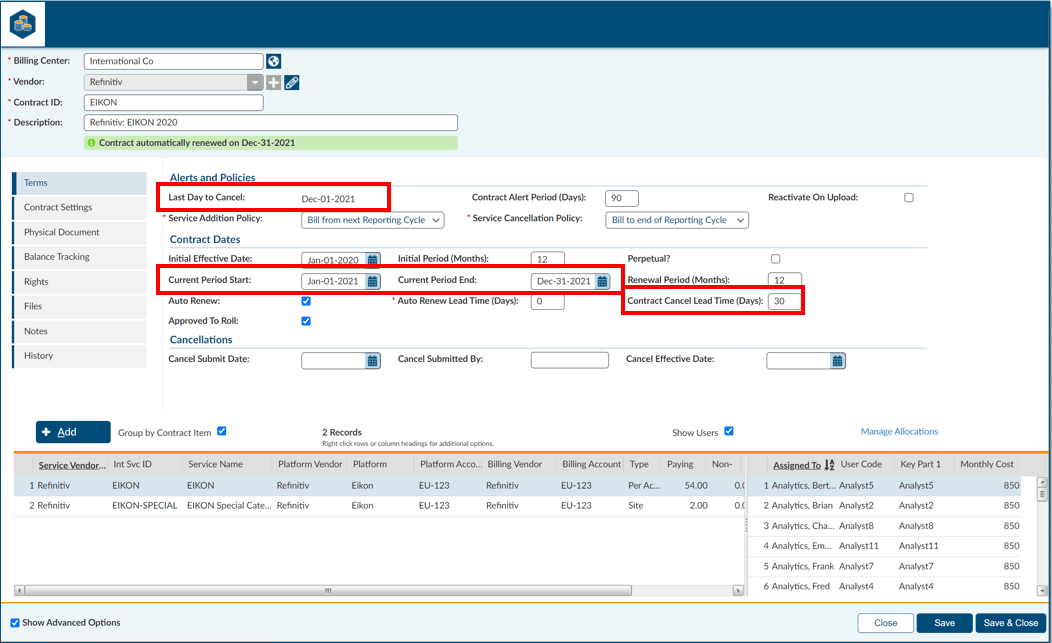The height and width of the screenshot is (643, 1052).
Task: Click the users list scroll up arrow
Action: pyautogui.click(x=1041, y=481)
